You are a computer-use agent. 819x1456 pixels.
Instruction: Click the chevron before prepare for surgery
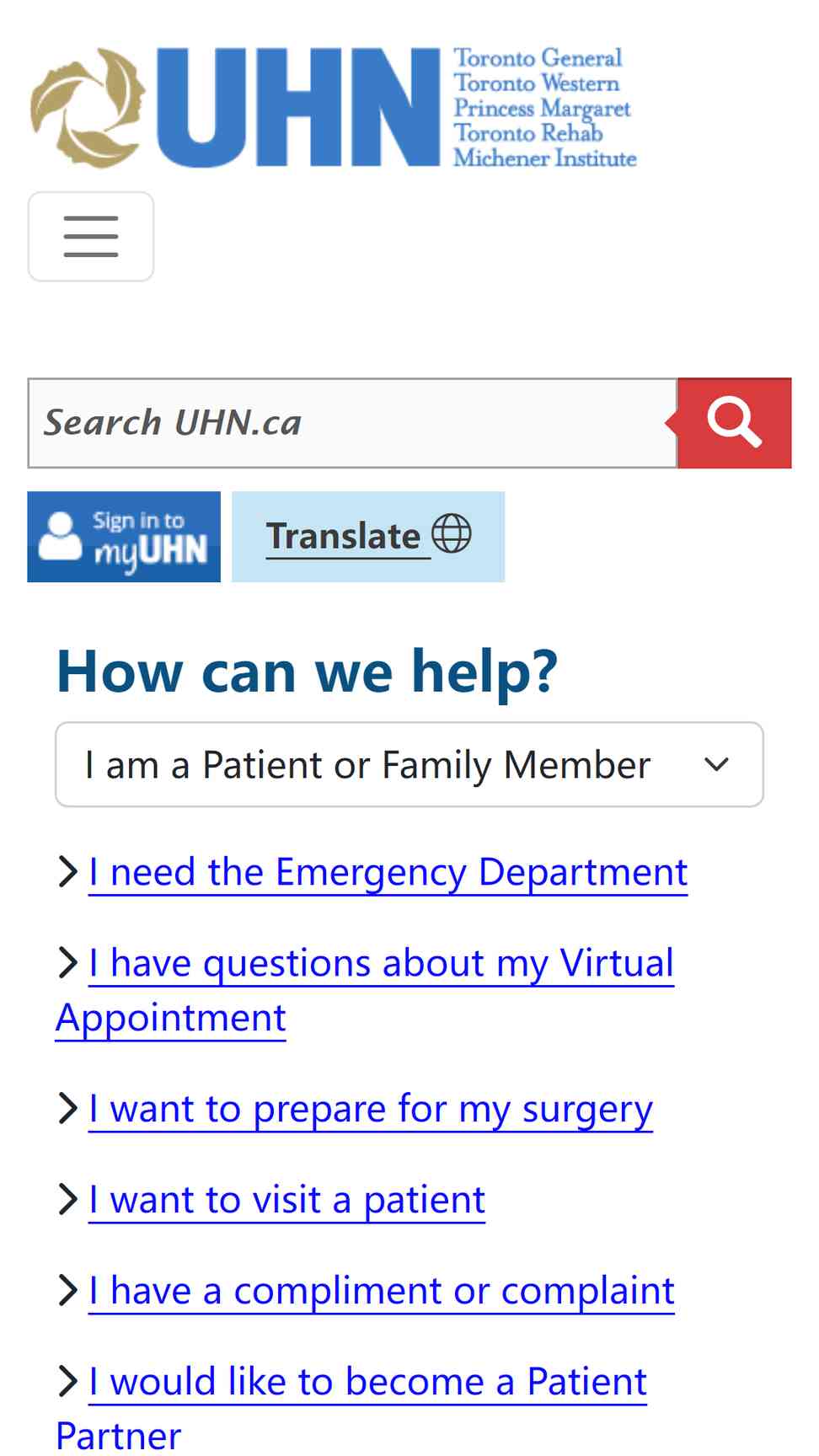pyautogui.click(x=68, y=1108)
